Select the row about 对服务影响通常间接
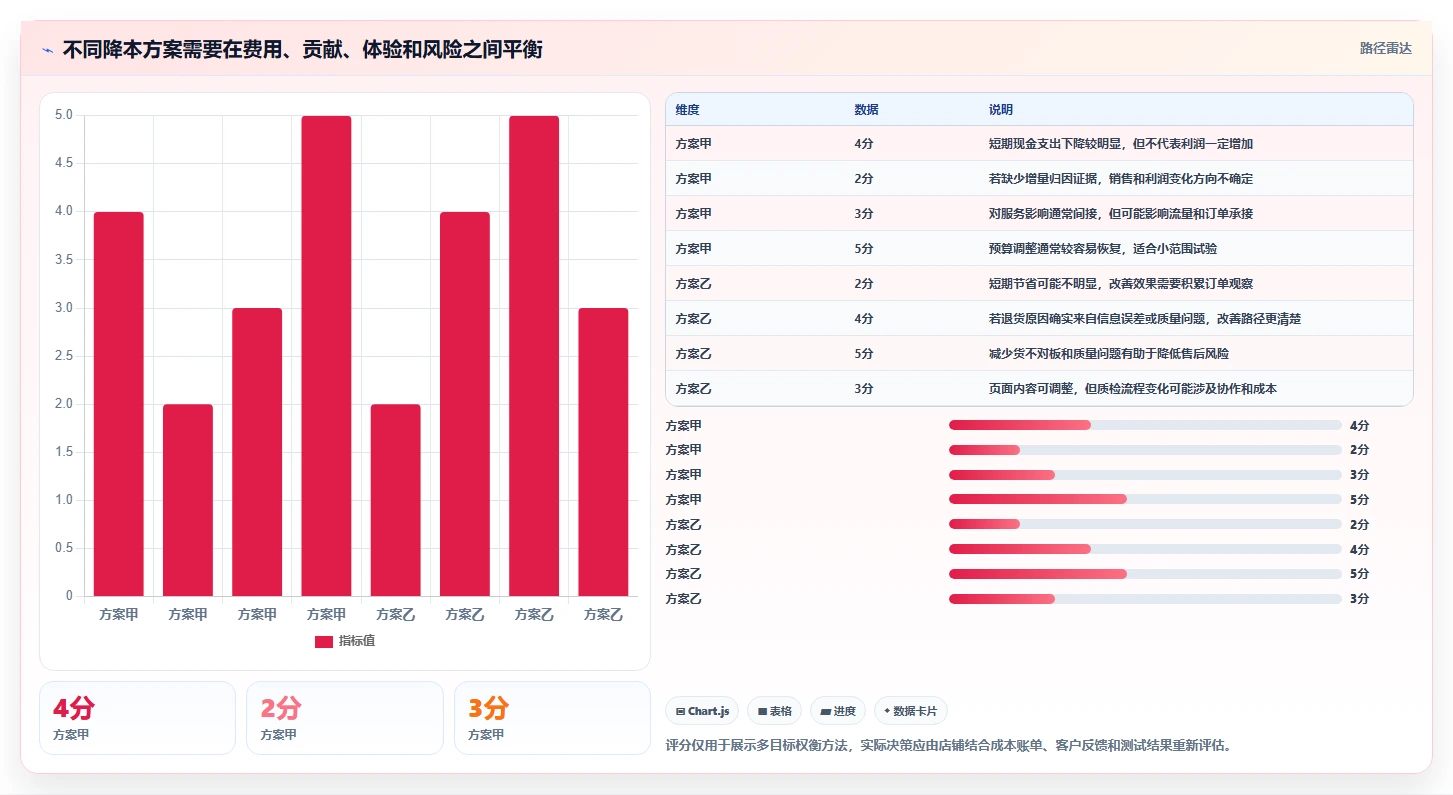The width and height of the screenshot is (1453, 795). pos(1039,214)
